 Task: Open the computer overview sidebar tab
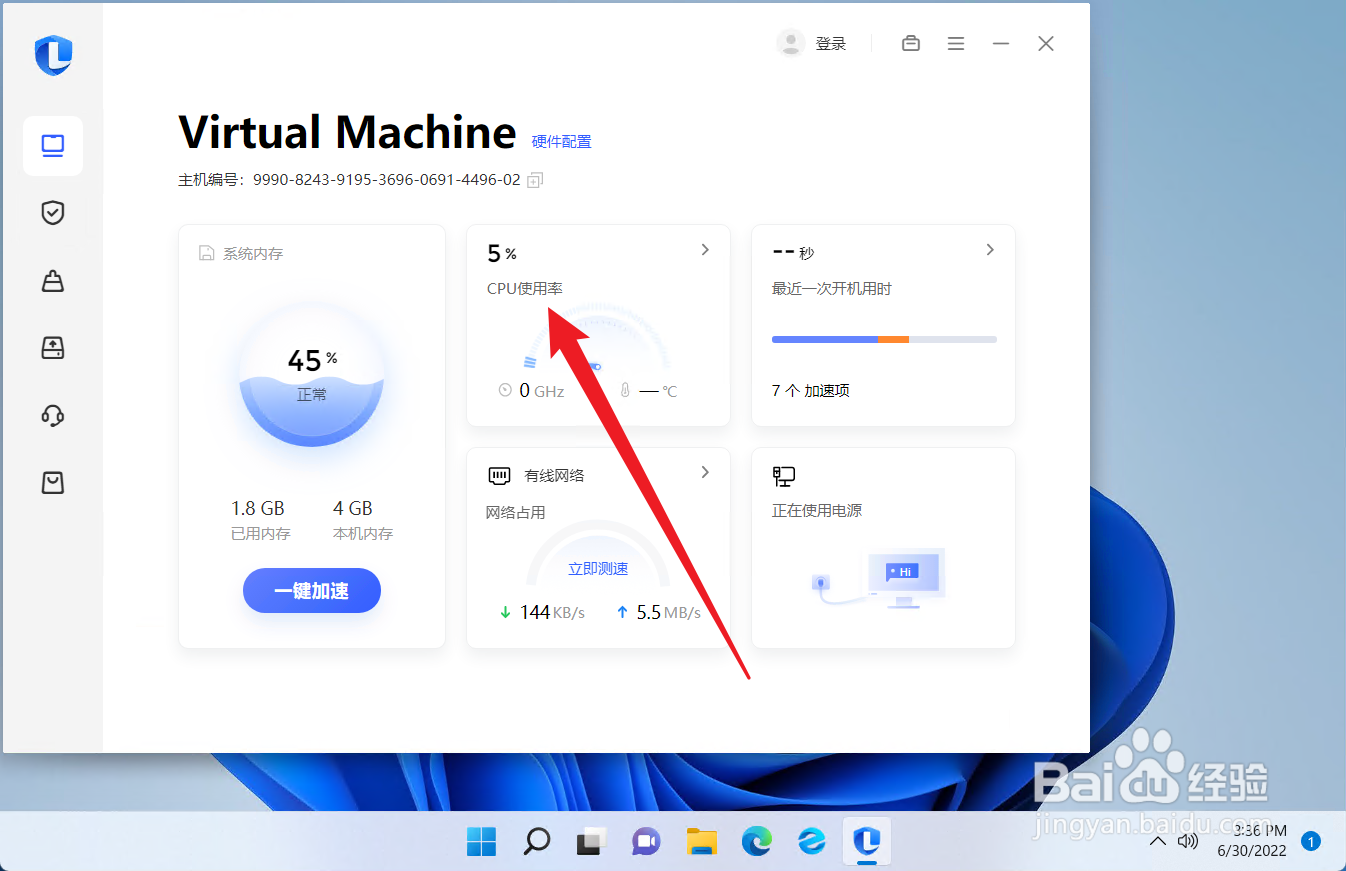[53, 146]
